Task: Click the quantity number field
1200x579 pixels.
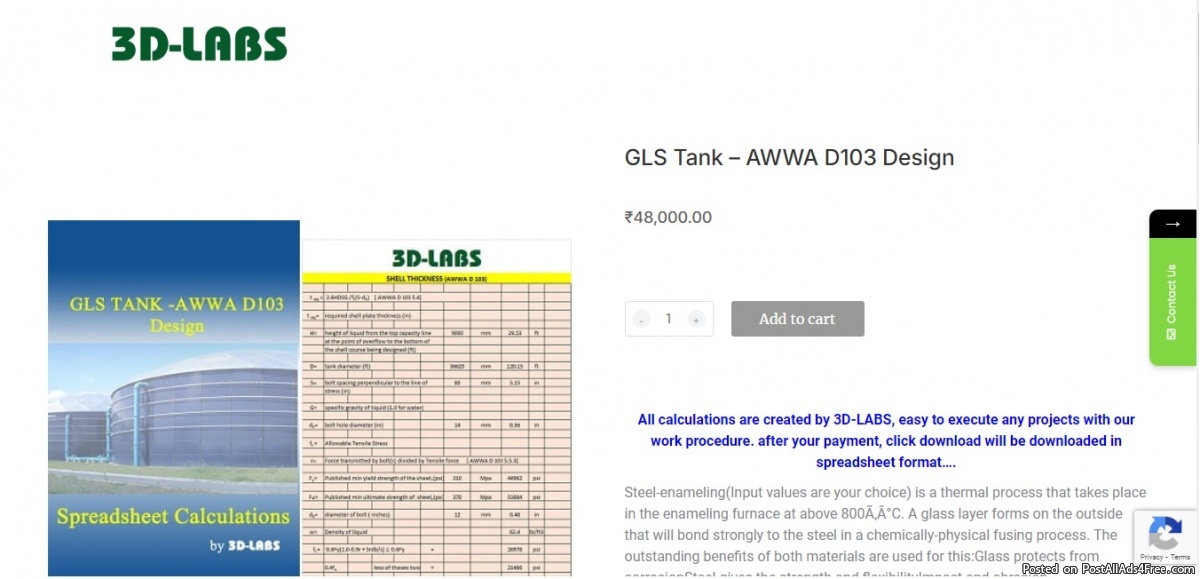Action: pos(668,319)
